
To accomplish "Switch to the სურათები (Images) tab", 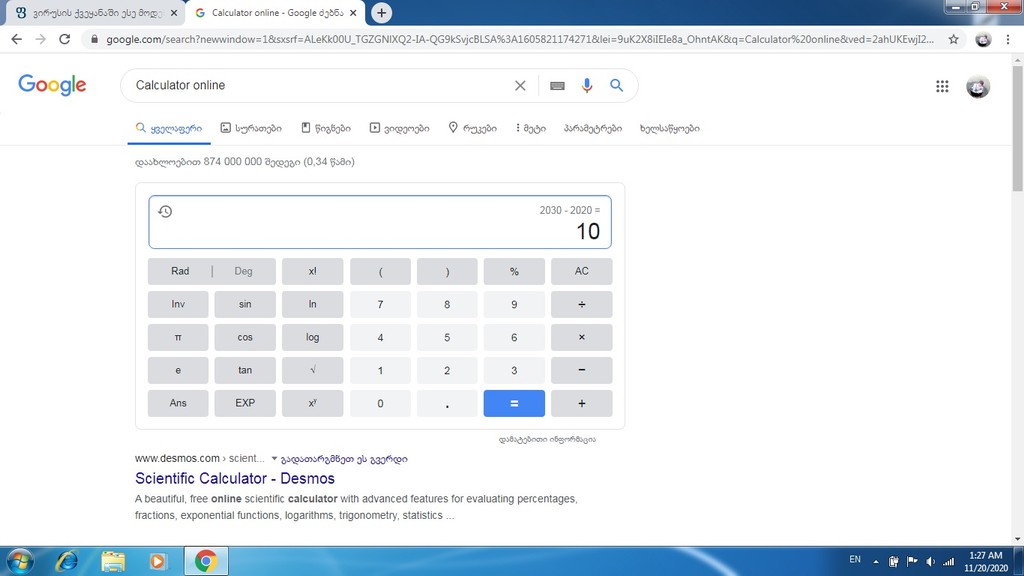I will [254, 129].
